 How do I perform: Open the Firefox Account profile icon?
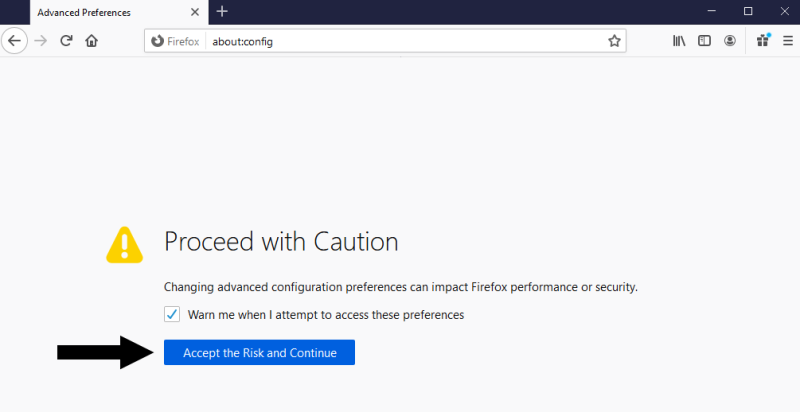click(x=730, y=41)
